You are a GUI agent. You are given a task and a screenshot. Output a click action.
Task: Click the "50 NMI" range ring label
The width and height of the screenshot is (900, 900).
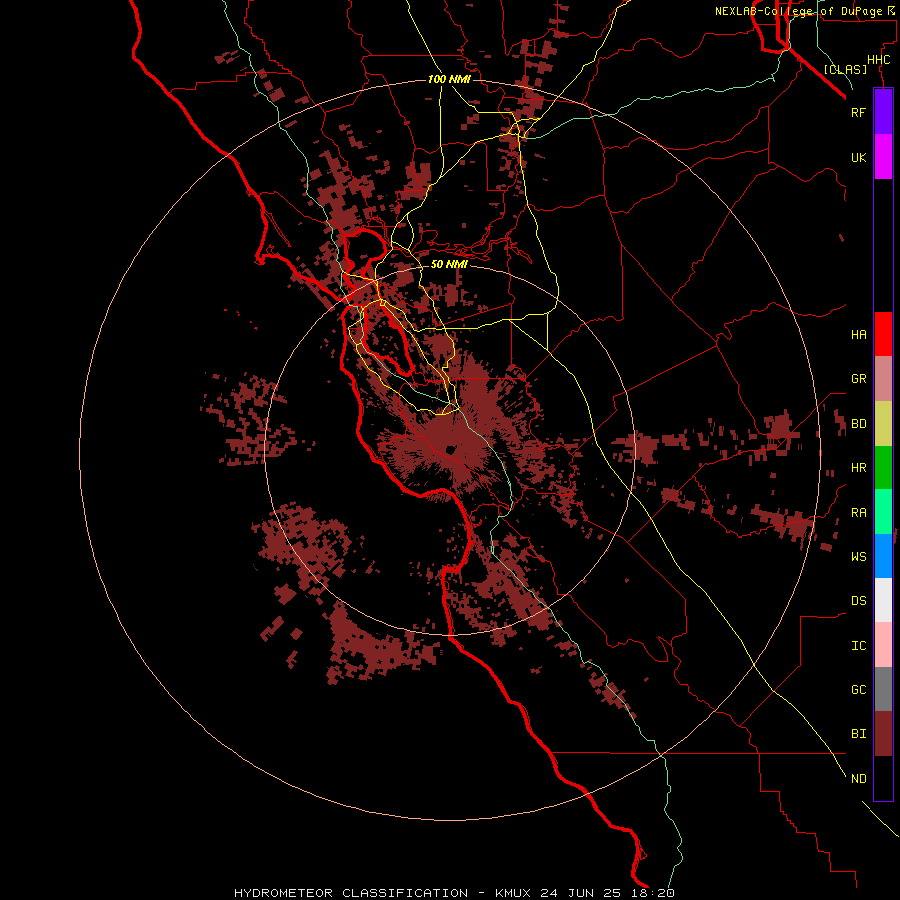tap(449, 264)
